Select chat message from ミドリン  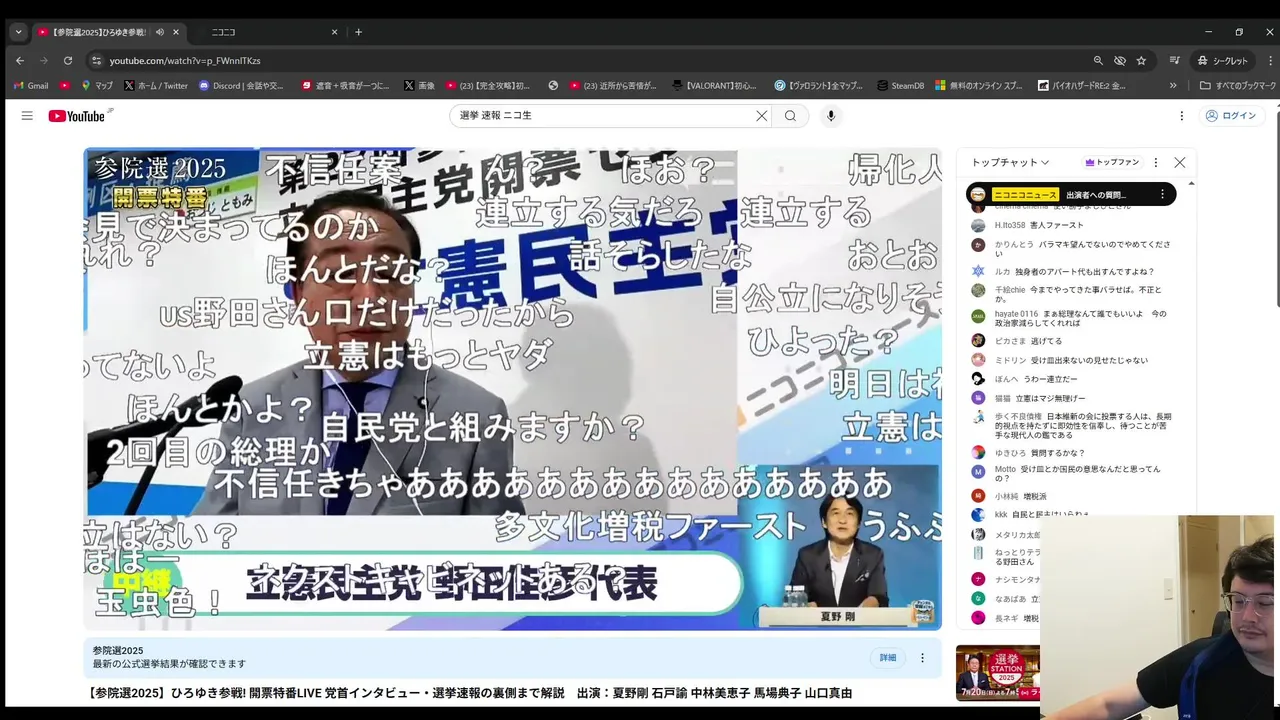pos(1075,360)
